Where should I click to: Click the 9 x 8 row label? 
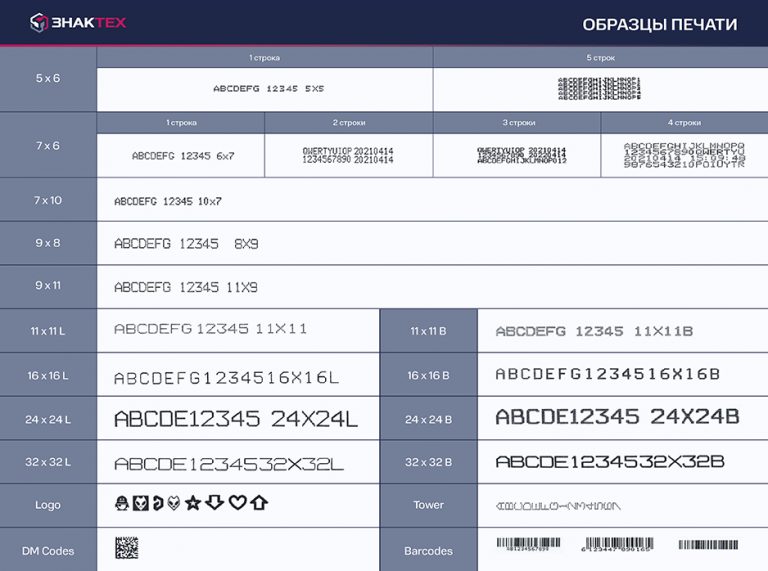tap(48, 243)
